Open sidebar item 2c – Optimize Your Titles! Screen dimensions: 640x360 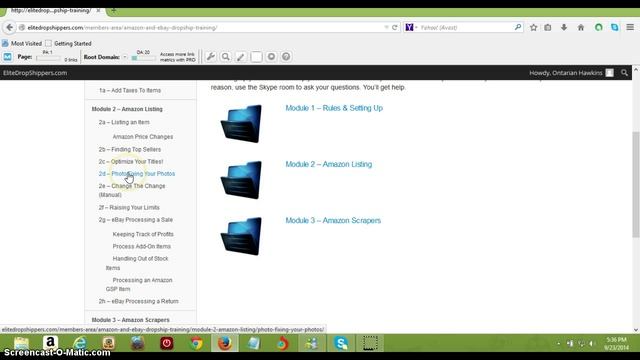pos(131,162)
